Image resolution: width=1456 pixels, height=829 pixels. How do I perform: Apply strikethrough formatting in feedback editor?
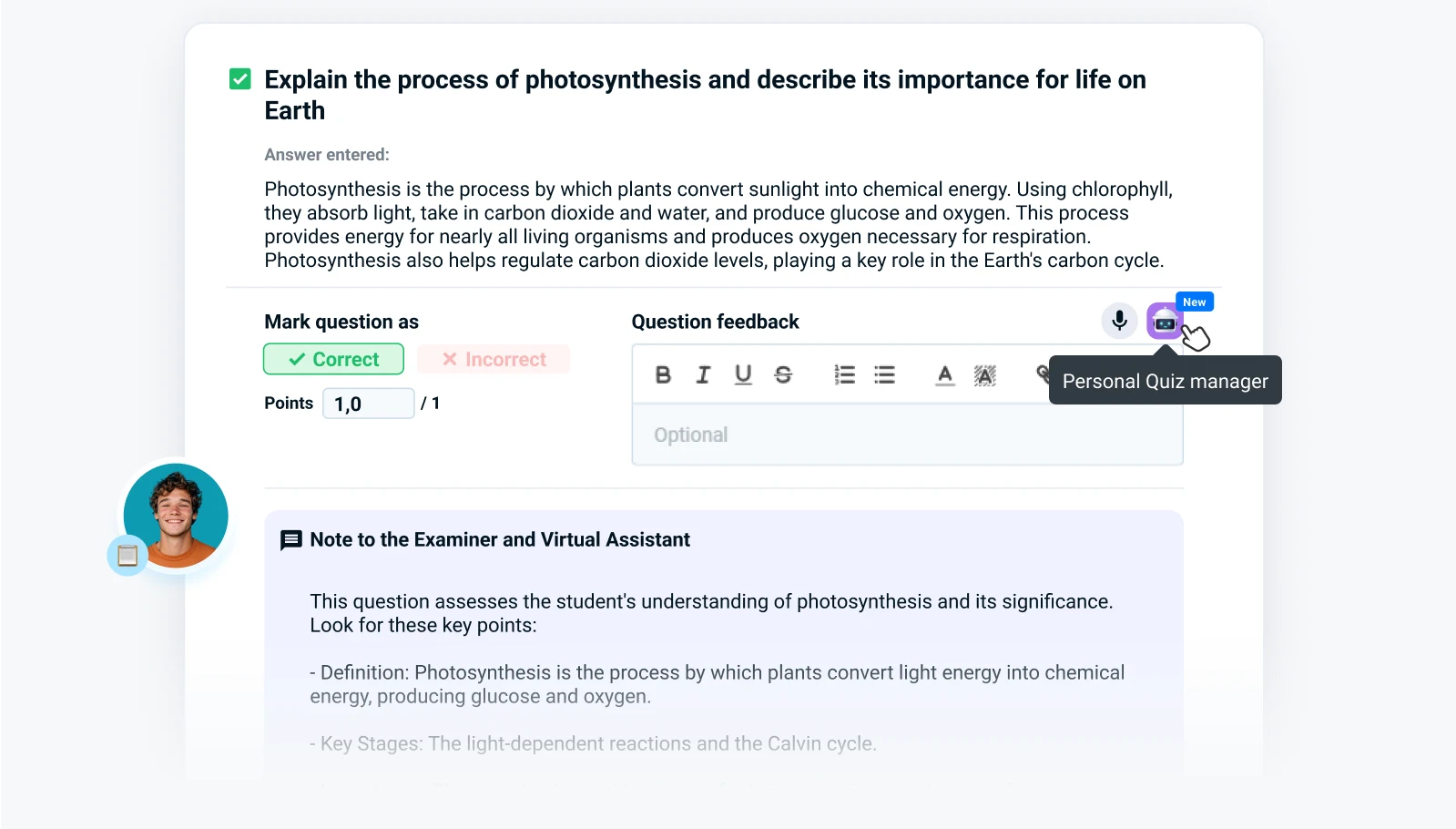(x=783, y=374)
